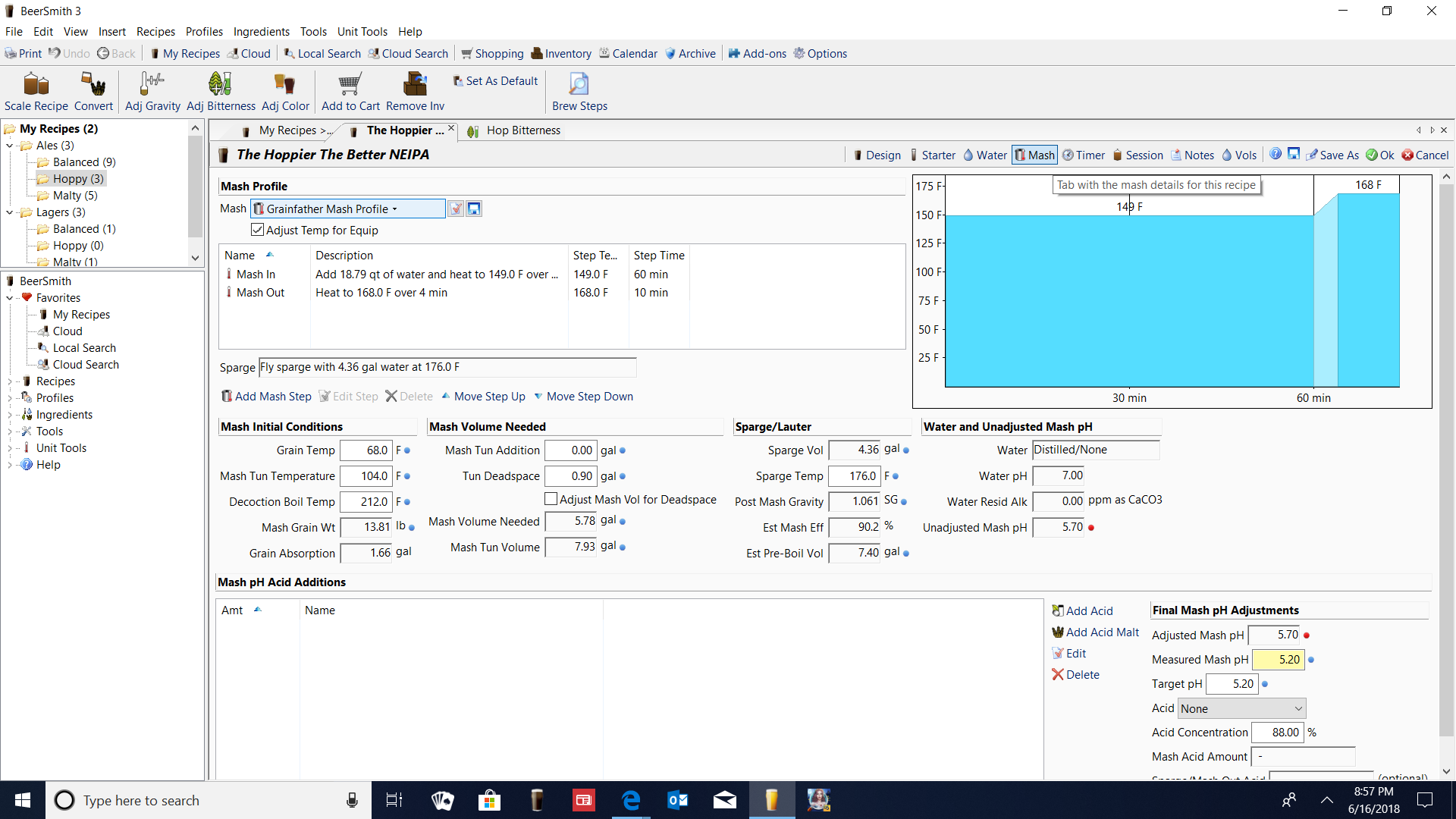The width and height of the screenshot is (1456, 819).
Task: Click Set As Default
Action: [495, 81]
